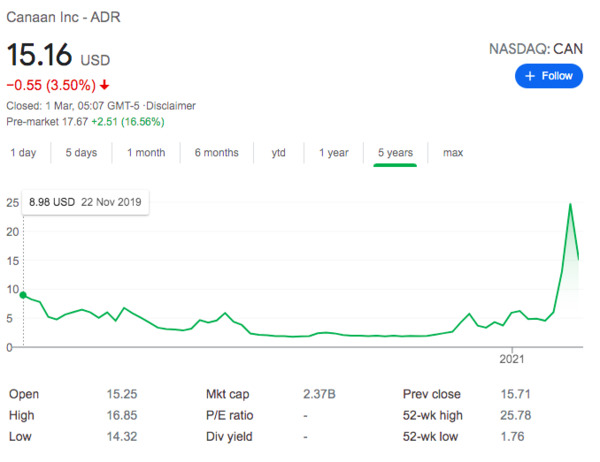This screenshot has width=600, height=462.
Task: Click the 52-wk high label
Action: [x=432, y=415]
